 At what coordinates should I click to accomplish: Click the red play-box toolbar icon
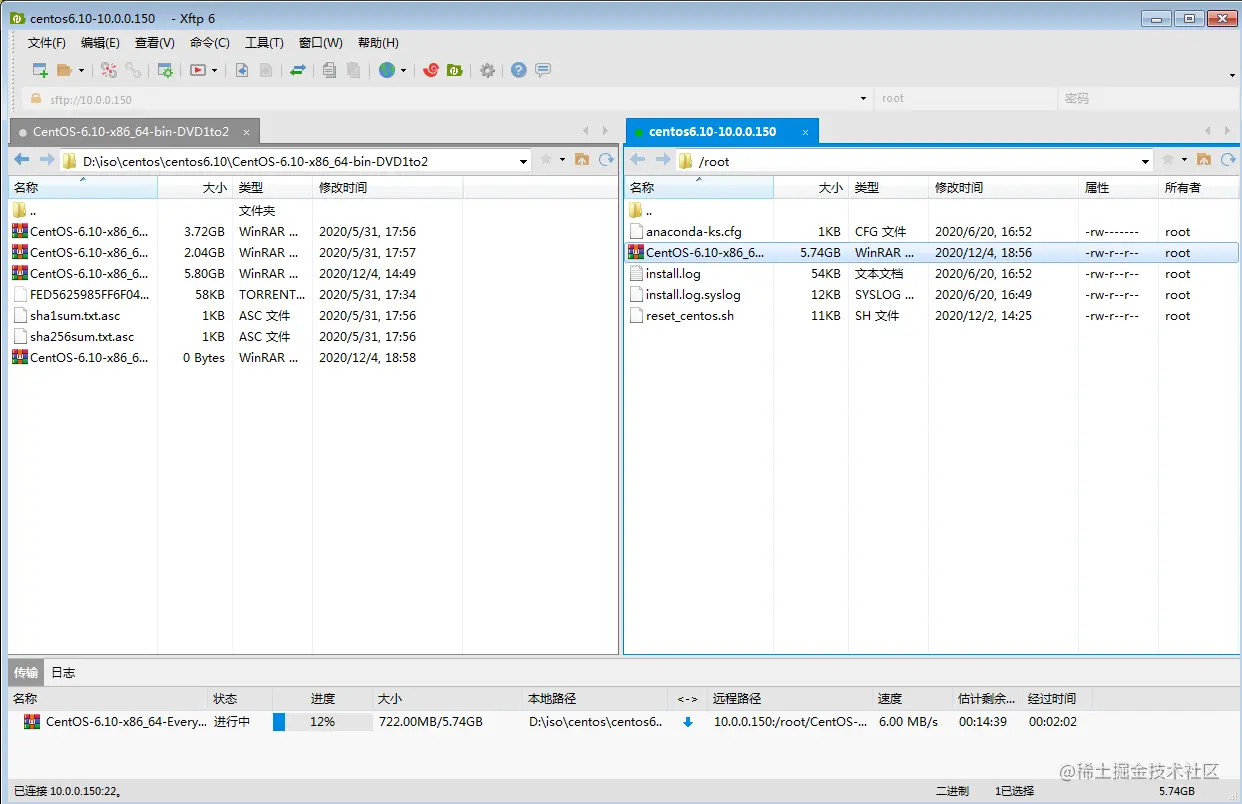[198, 70]
